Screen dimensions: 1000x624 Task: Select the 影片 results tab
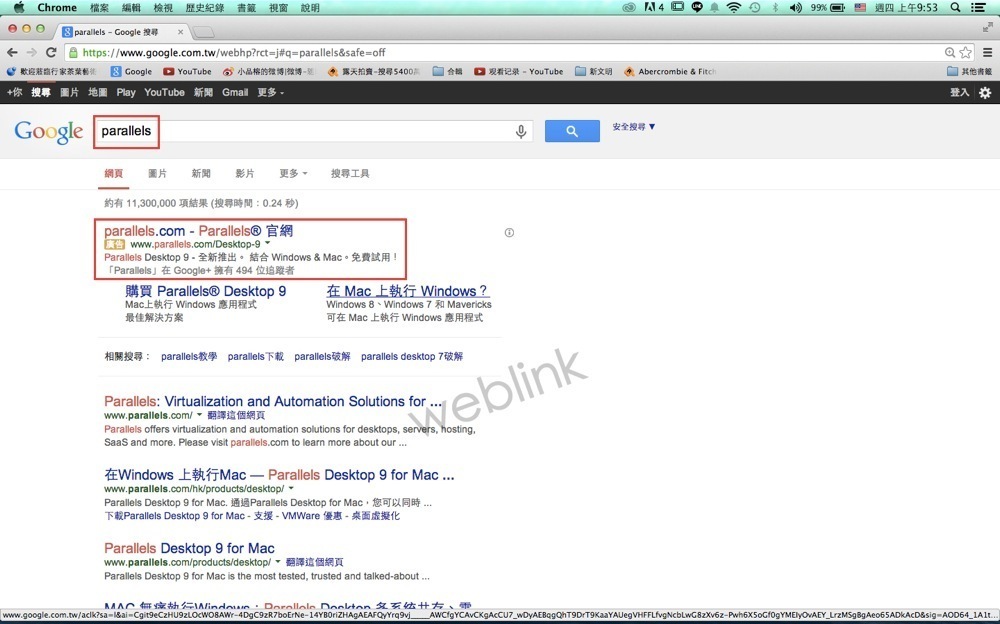(x=245, y=174)
